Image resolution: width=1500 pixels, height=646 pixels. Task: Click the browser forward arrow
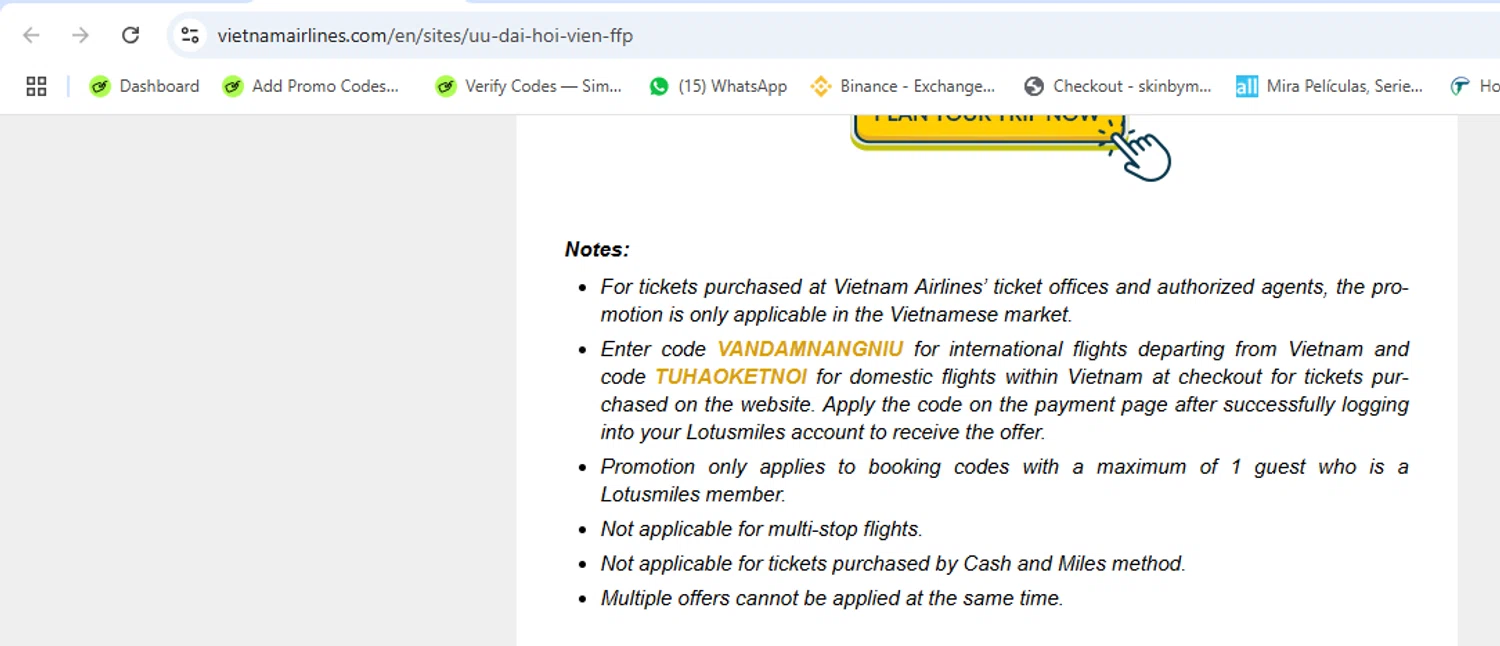pyautogui.click(x=80, y=36)
